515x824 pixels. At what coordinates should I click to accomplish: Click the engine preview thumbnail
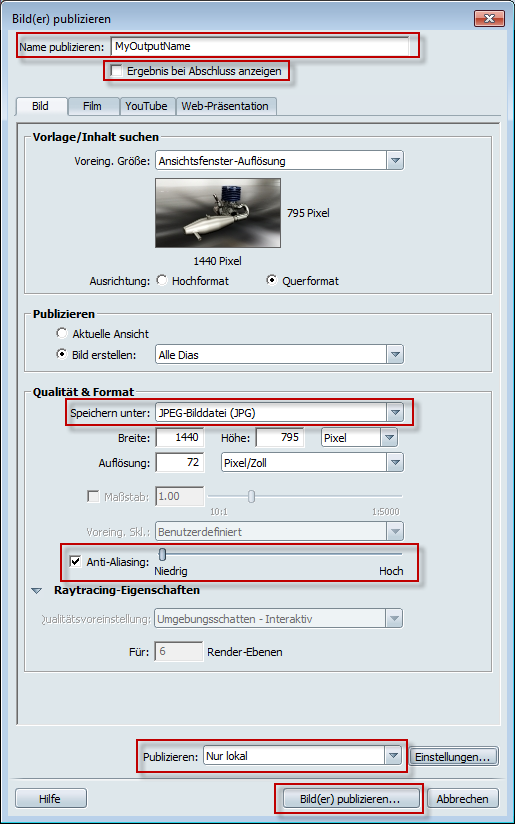[218, 213]
